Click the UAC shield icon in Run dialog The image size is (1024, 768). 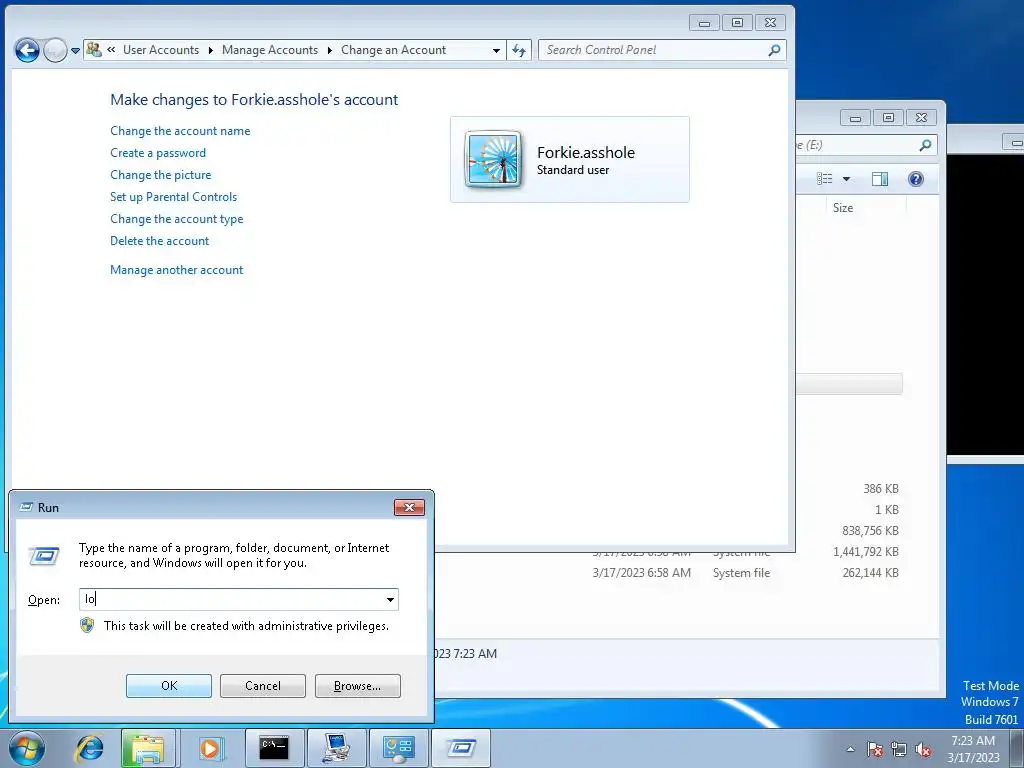click(87, 626)
